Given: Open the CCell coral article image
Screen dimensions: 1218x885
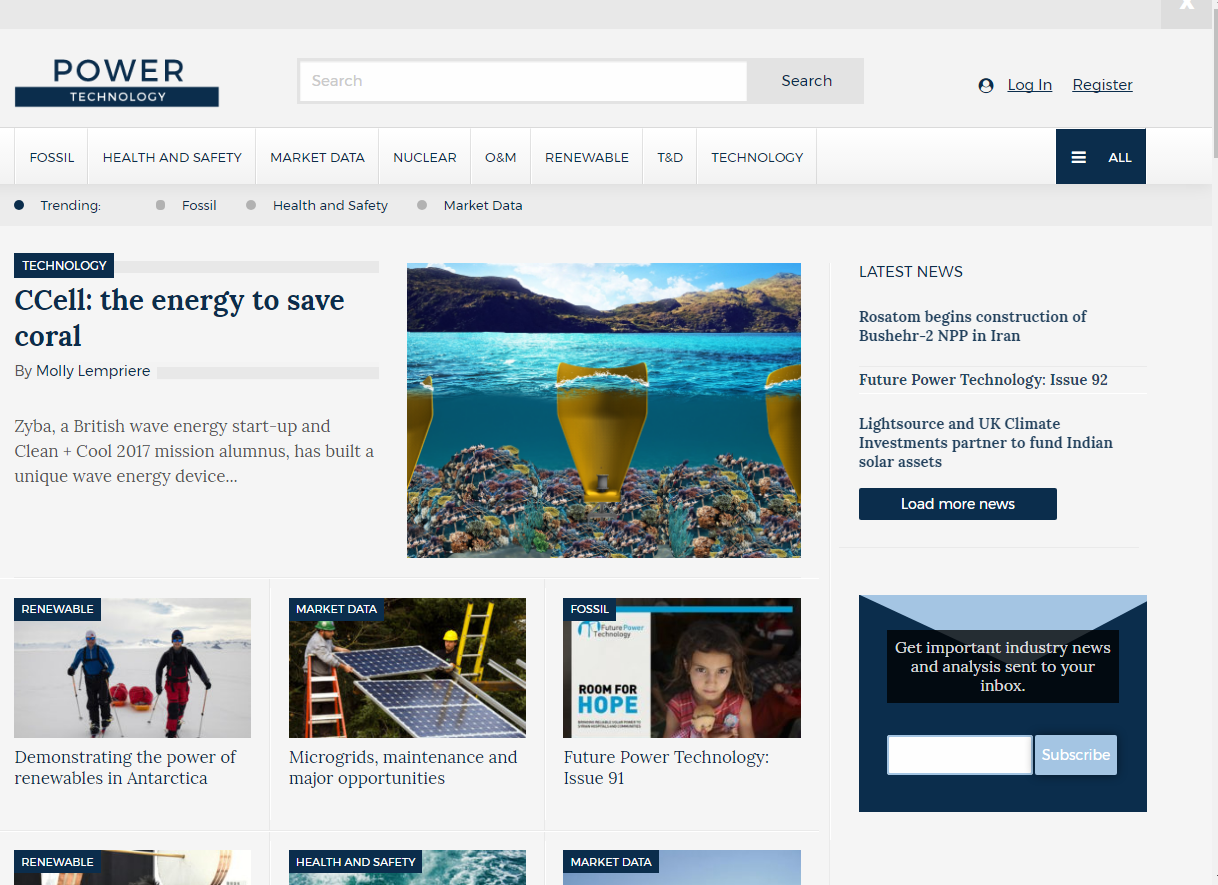Looking at the screenshot, I should tap(603, 410).
